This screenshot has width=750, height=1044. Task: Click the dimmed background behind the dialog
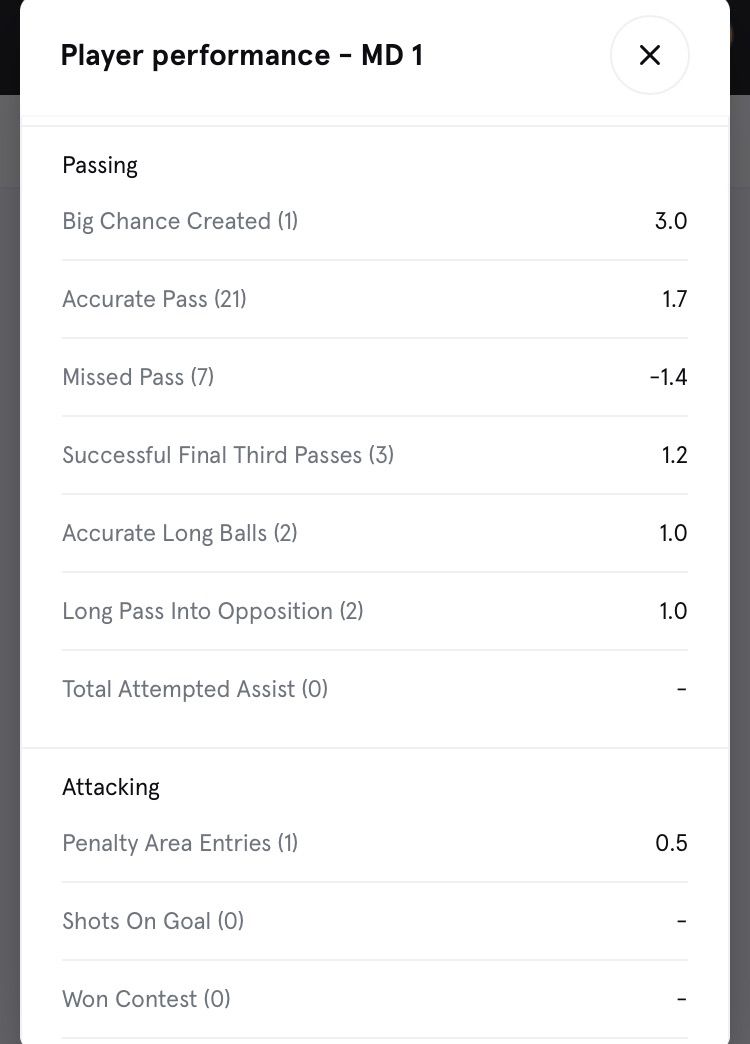point(9,500)
